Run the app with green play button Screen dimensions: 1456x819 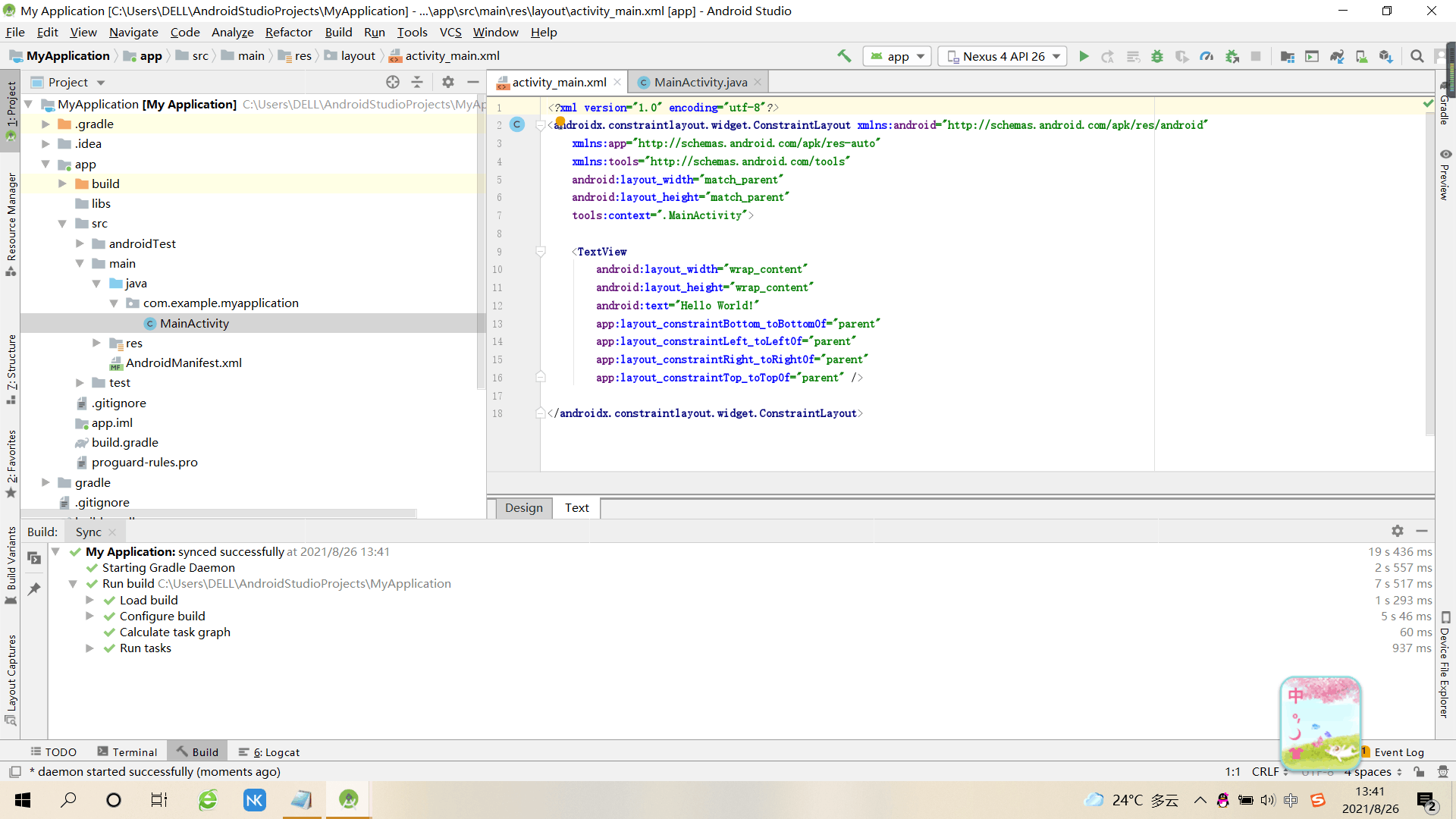[x=1084, y=56]
